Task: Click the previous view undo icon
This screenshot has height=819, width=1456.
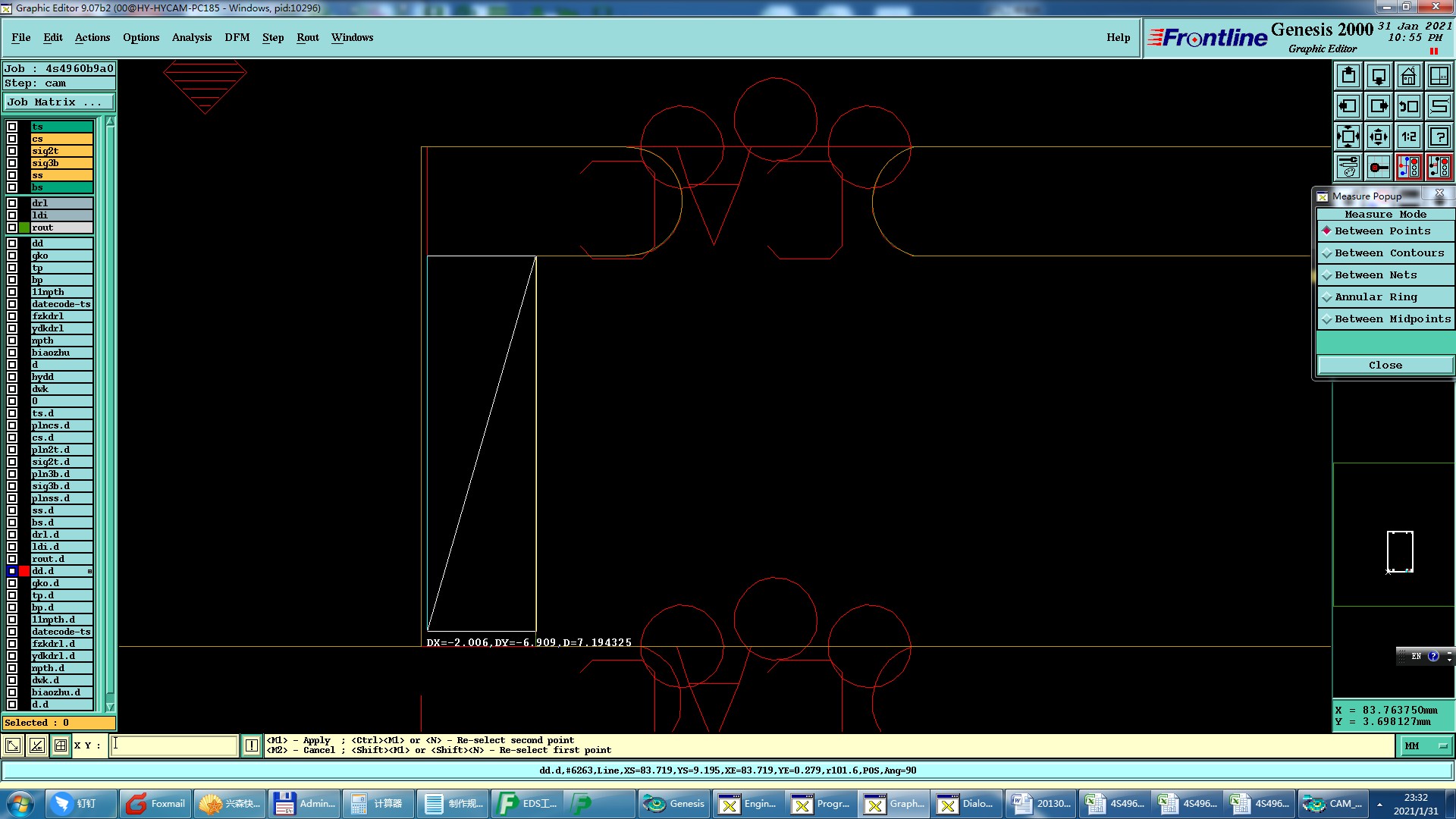Action: pyautogui.click(x=1408, y=106)
